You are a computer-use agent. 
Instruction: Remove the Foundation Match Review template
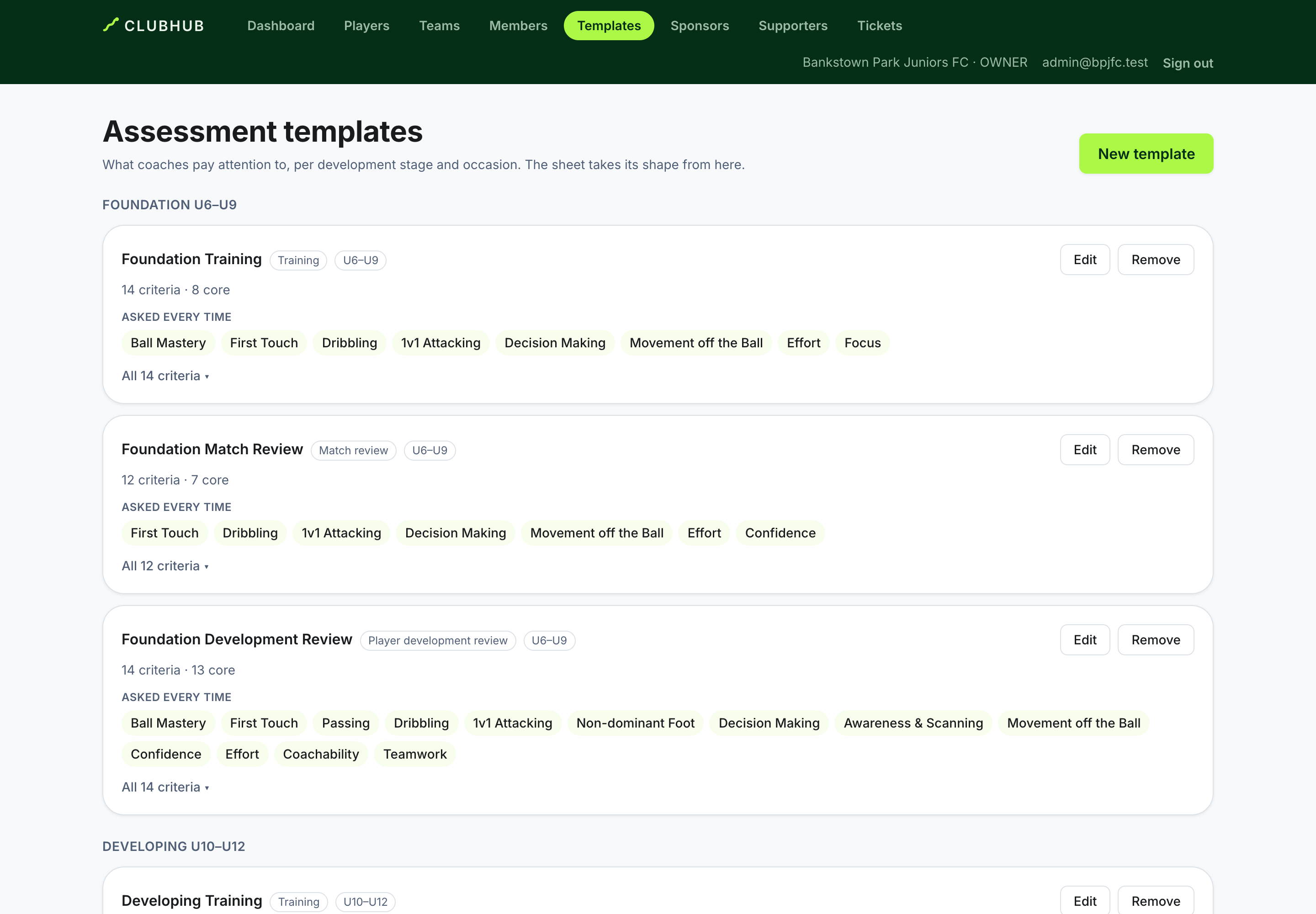coord(1156,450)
